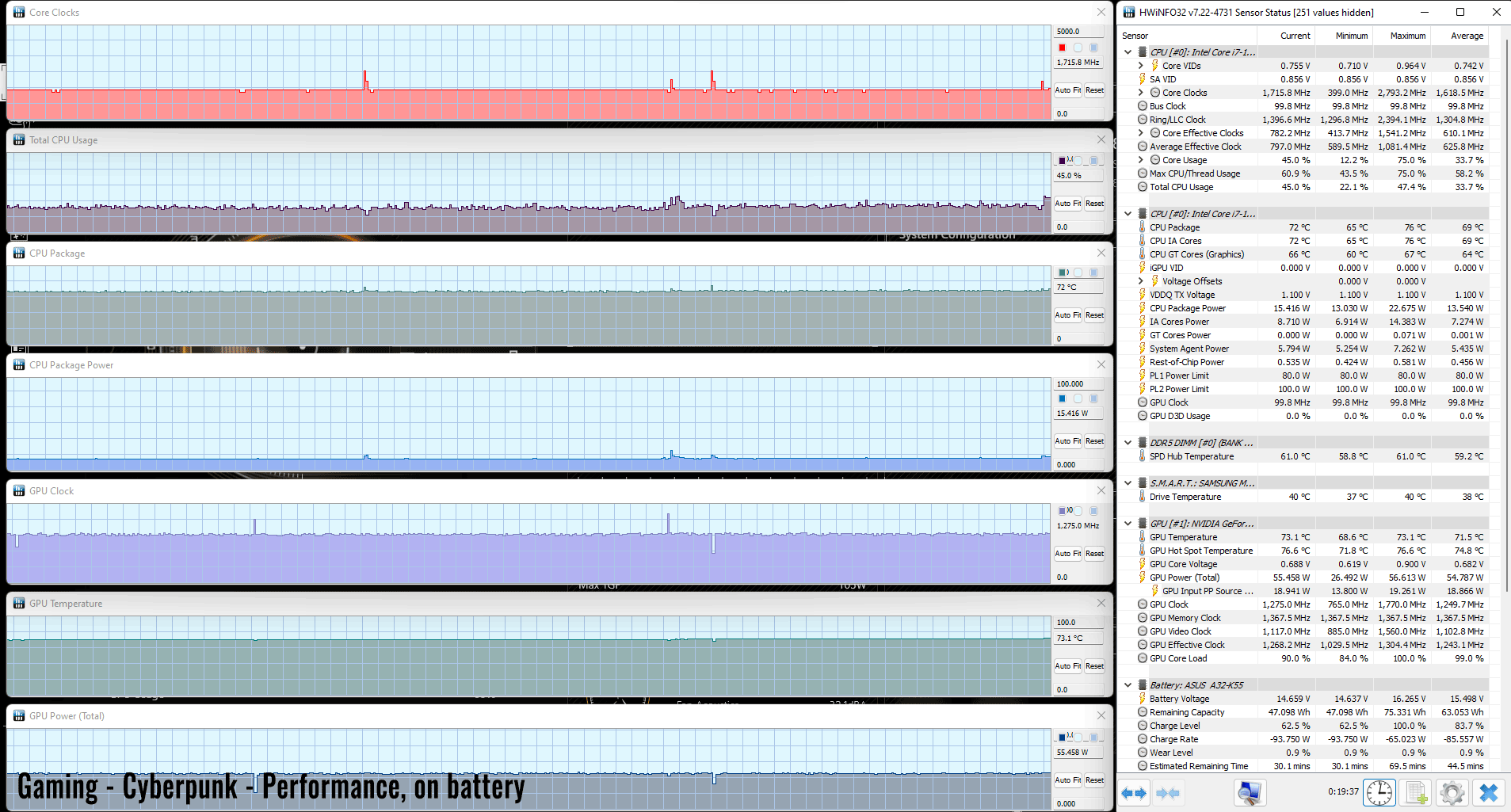
Task: Expand the Core Effective Clocks row
Action: click(1141, 133)
